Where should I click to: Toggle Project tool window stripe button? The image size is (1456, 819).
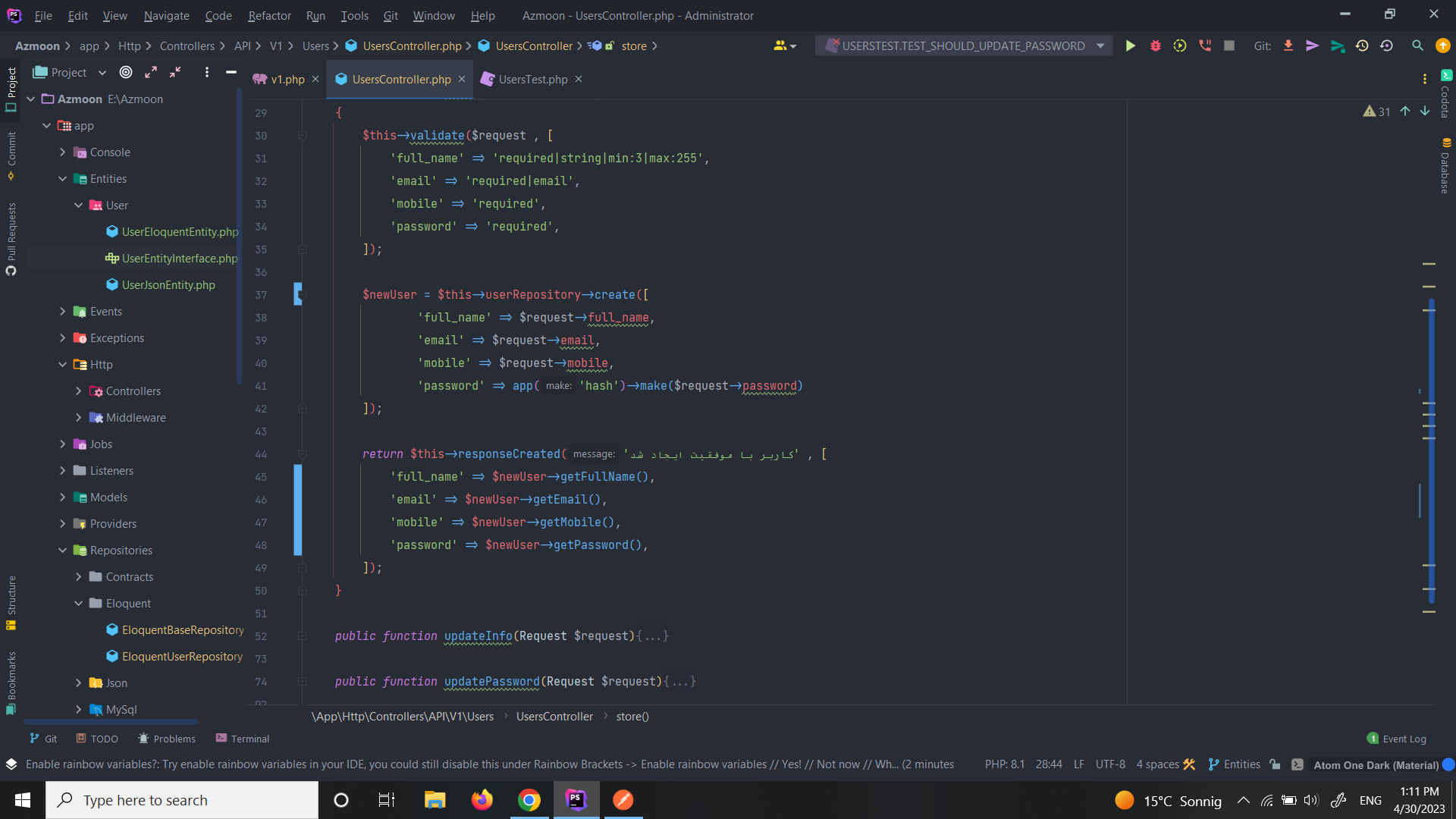(11, 89)
